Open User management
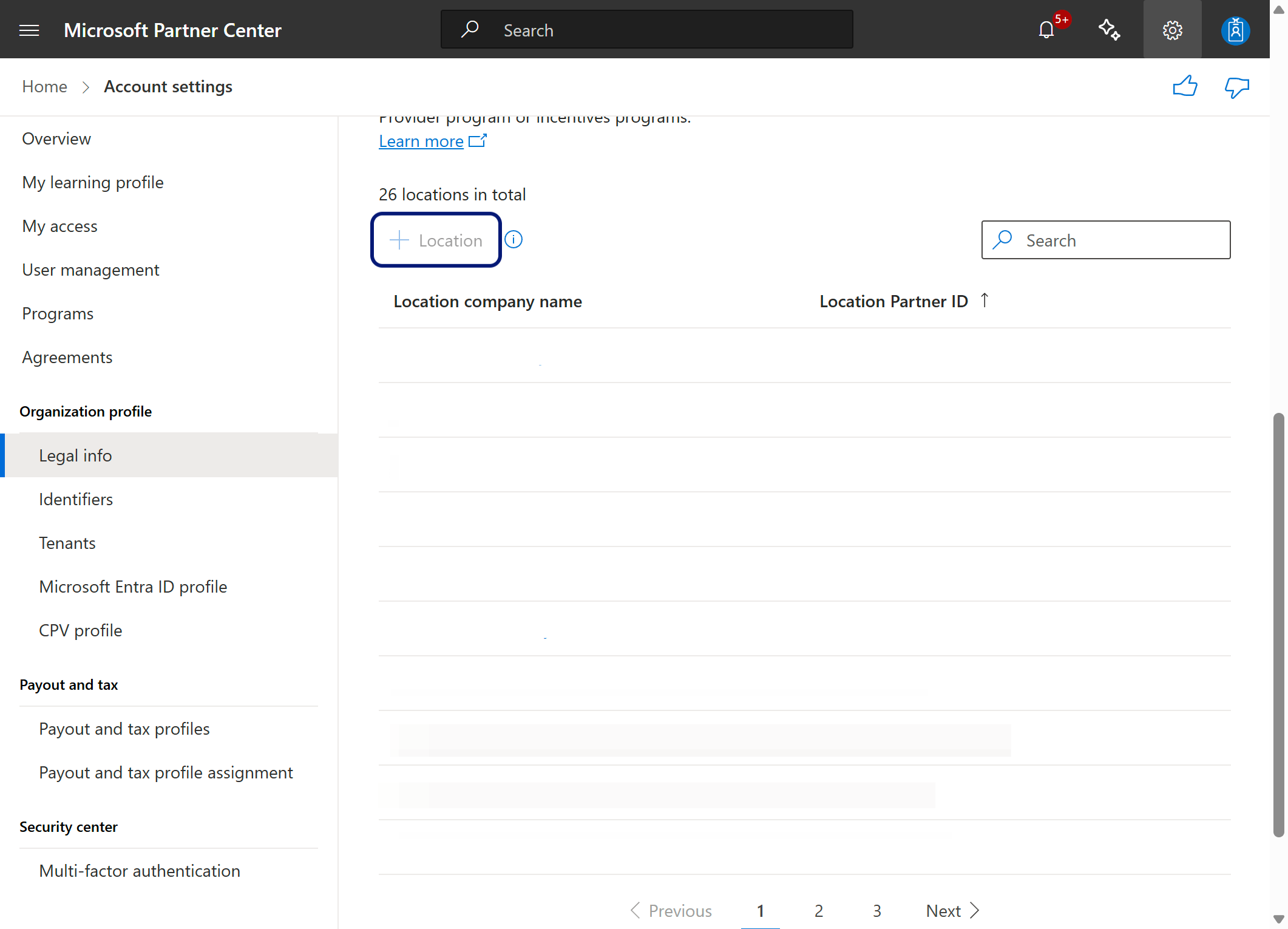Image resolution: width=1288 pixels, height=929 pixels. point(90,270)
